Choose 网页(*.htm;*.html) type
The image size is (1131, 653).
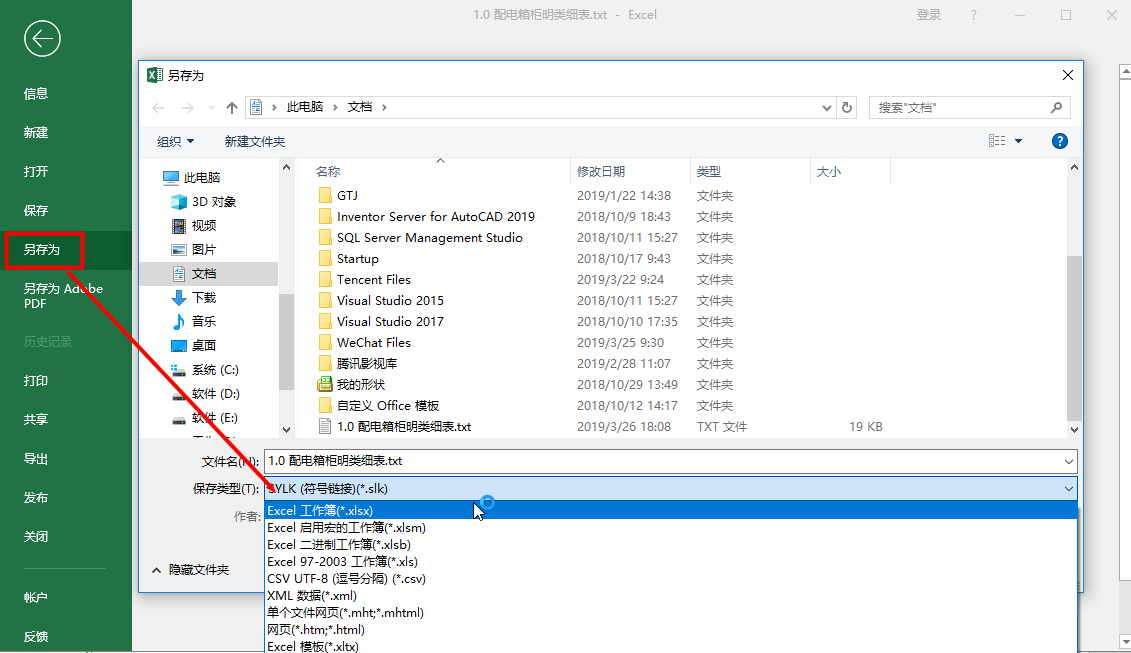click(x=671, y=629)
